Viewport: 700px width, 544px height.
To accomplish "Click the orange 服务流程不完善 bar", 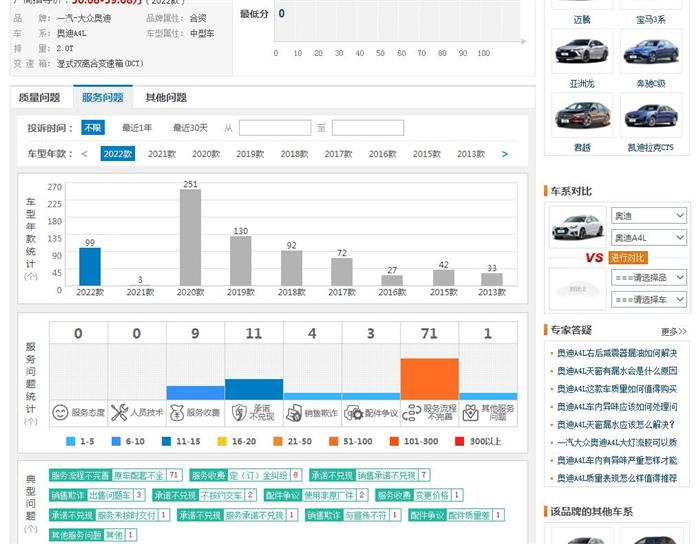I will coord(429,379).
